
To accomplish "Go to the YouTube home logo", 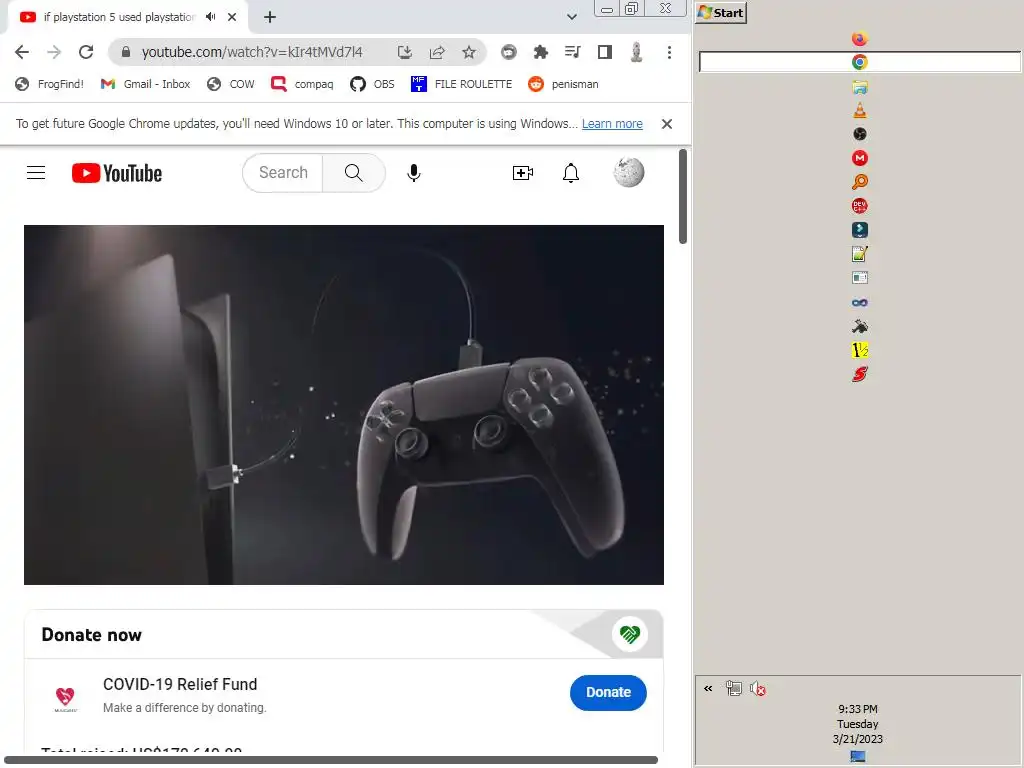I will pos(117,173).
